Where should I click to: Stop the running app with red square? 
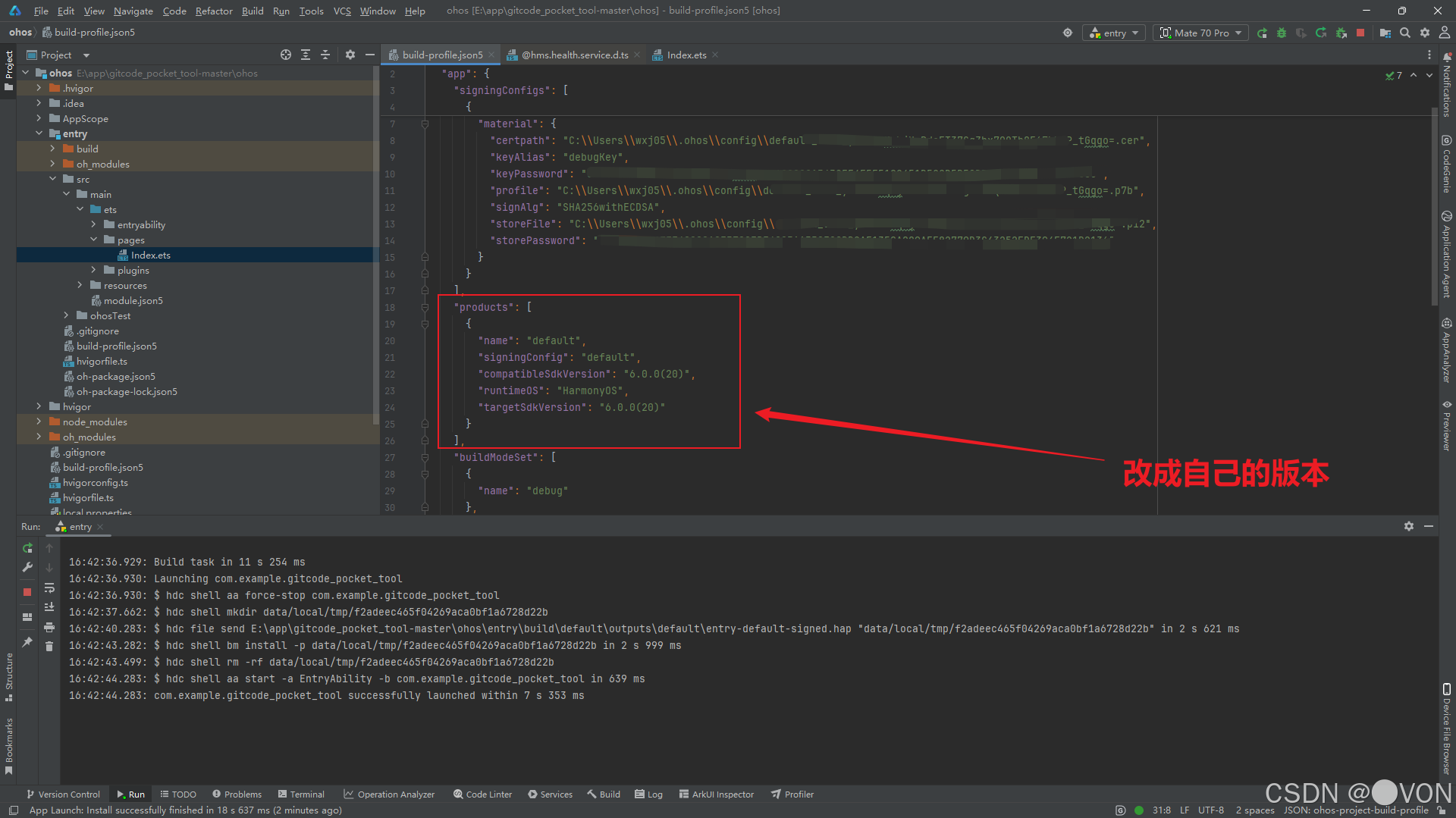tap(1360, 33)
